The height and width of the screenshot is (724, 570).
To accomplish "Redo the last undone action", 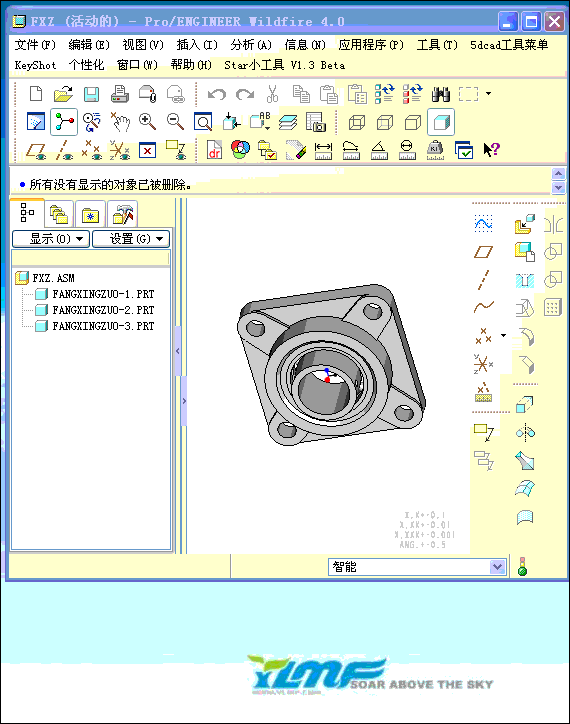I will [245, 95].
